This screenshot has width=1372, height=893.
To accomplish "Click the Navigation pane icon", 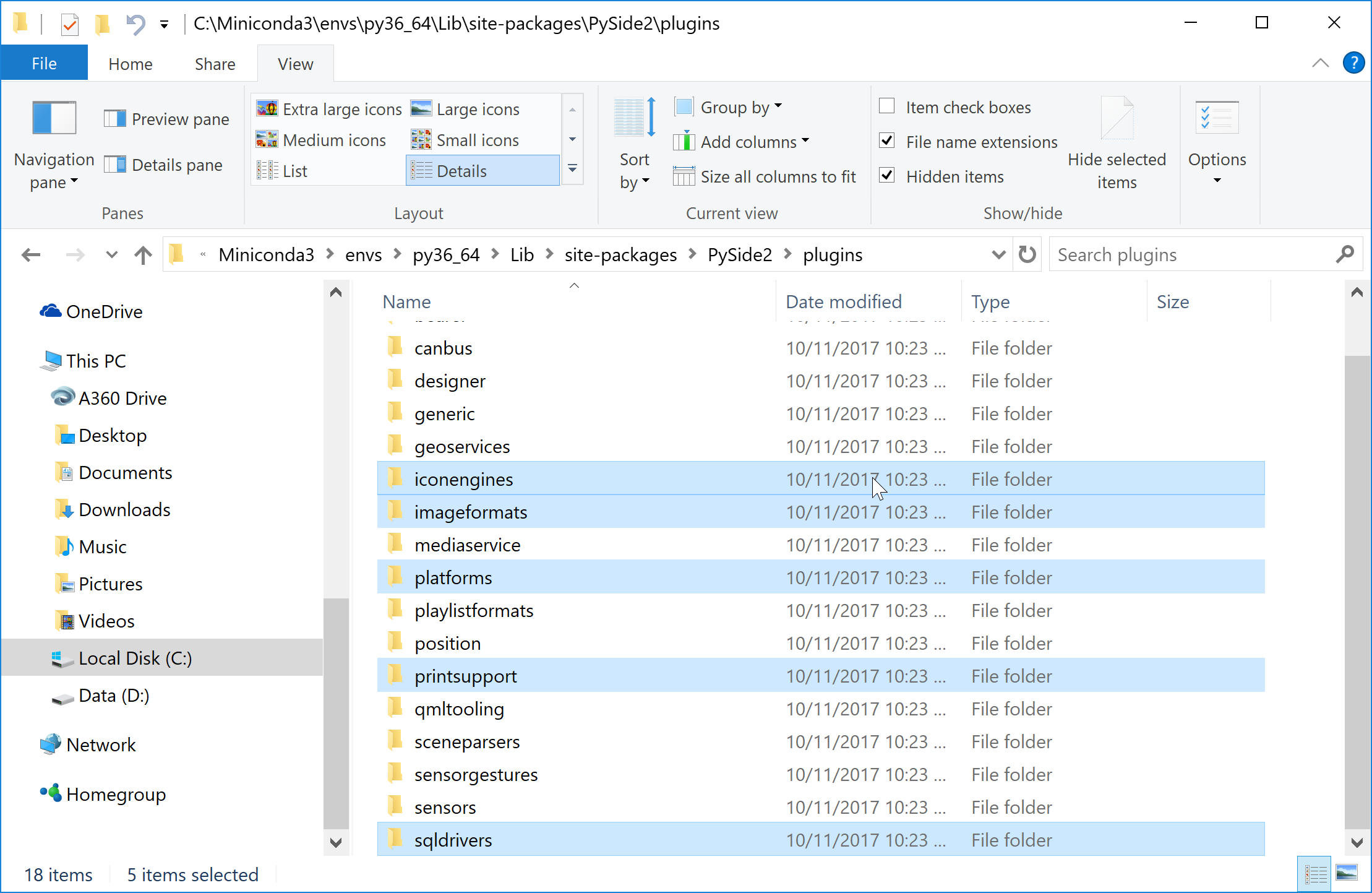I will (54, 118).
